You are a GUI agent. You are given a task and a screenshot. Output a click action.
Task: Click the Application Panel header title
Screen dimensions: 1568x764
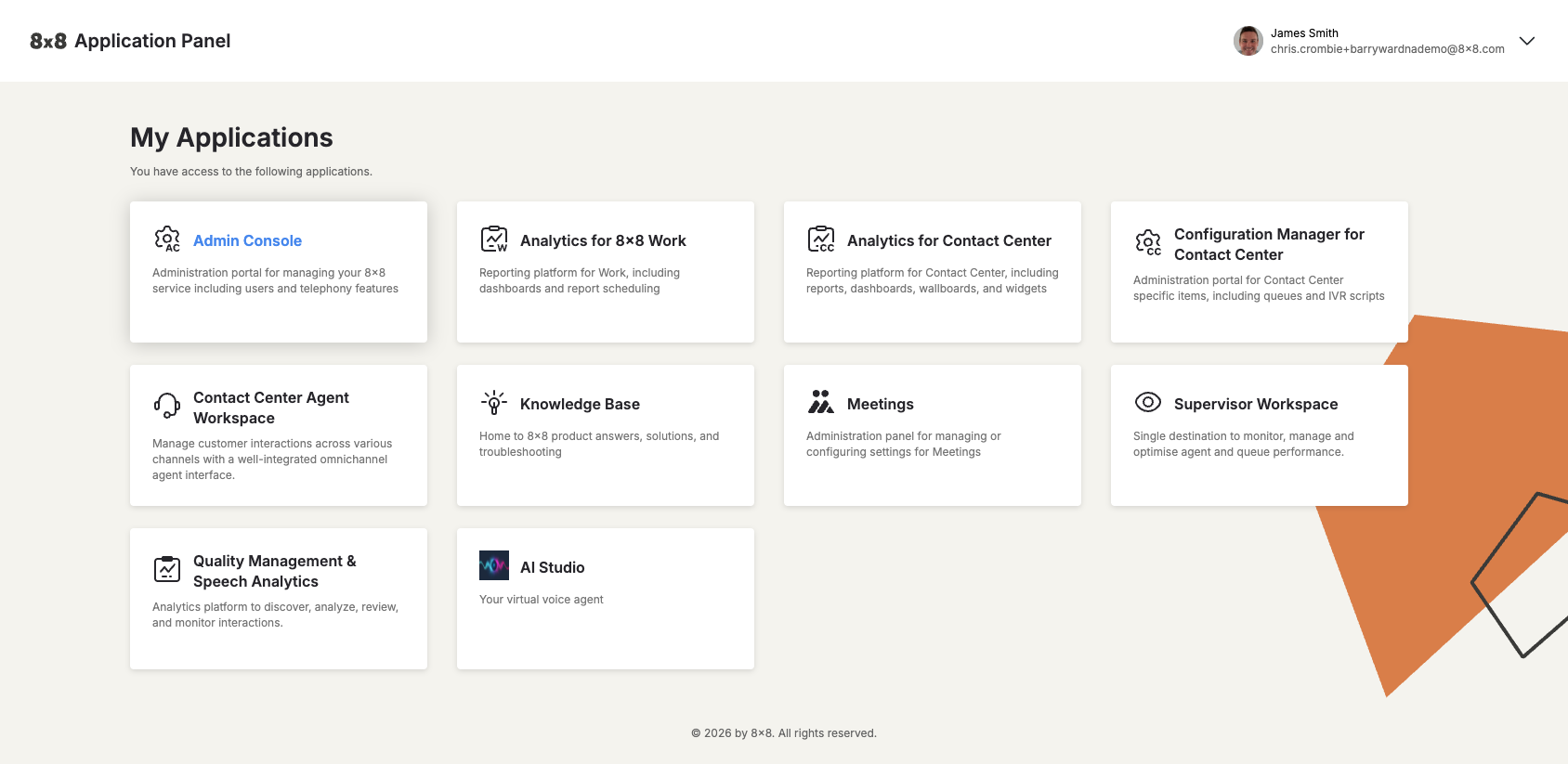pyautogui.click(x=152, y=41)
